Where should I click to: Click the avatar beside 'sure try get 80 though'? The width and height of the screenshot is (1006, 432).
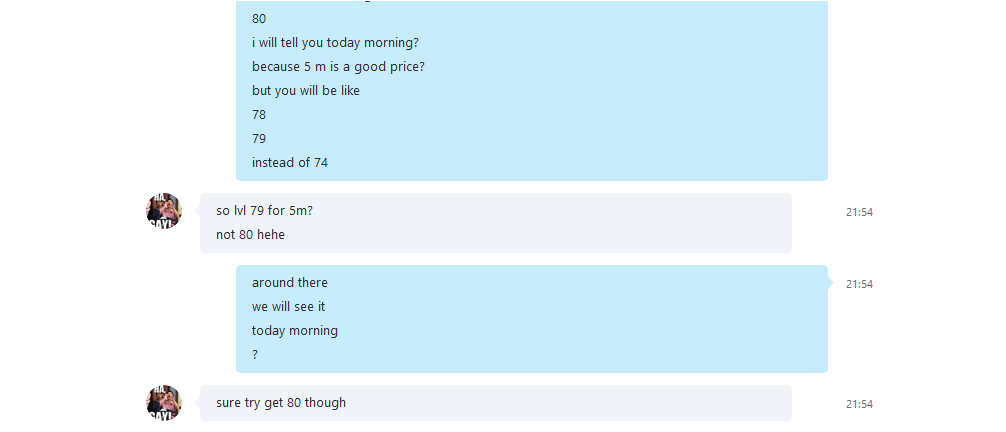coord(164,402)
